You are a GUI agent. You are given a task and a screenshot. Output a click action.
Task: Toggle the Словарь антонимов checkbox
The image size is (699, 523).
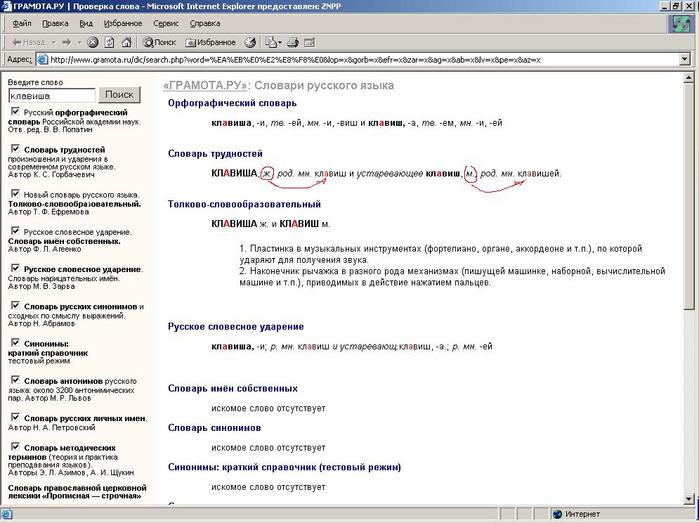(x=15, y=380)
